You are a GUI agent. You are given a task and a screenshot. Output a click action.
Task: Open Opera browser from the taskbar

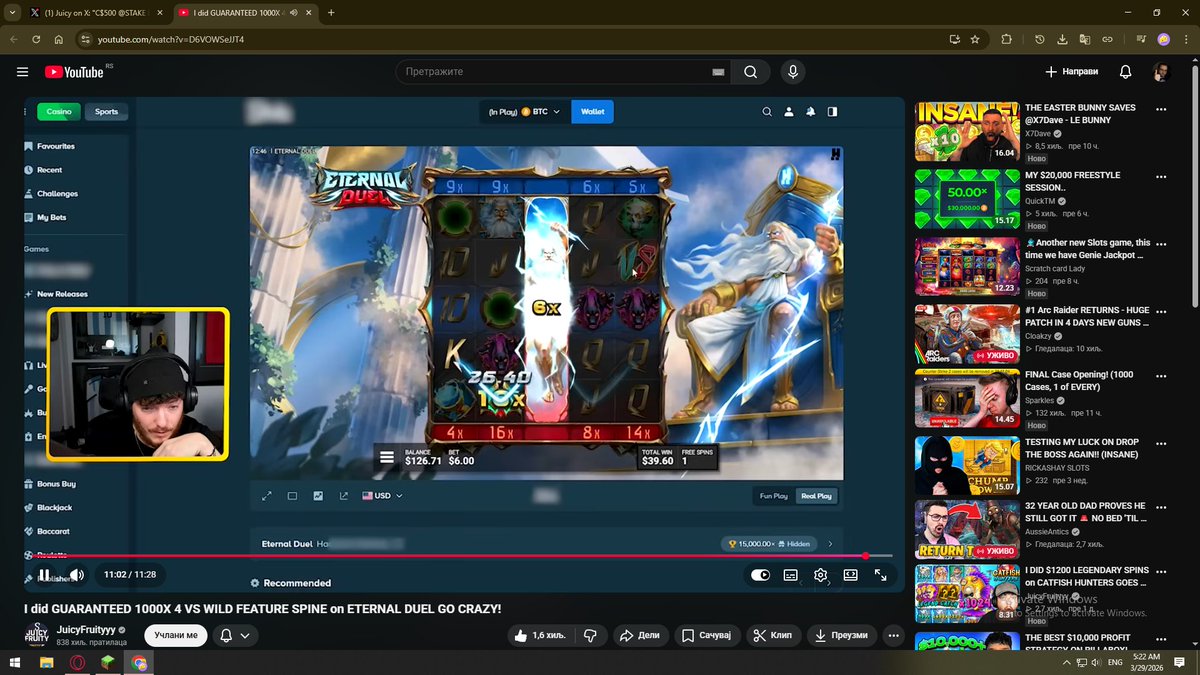(77, 662)
